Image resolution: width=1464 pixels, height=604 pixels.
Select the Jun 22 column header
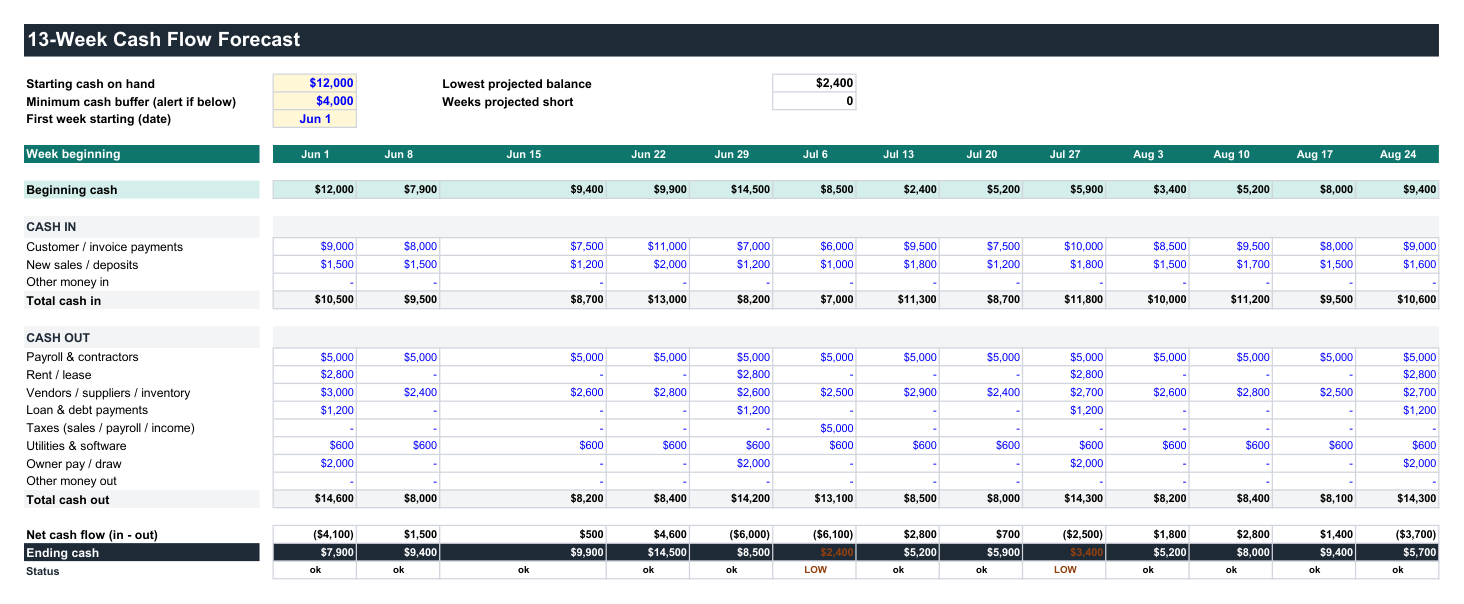(648, 154)
